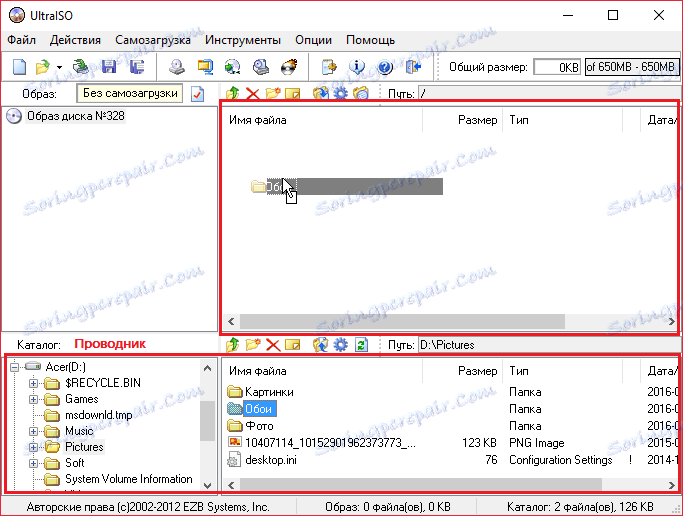Click the Open file folder icon
Screen dimensions: 683x516
(43, 67)
